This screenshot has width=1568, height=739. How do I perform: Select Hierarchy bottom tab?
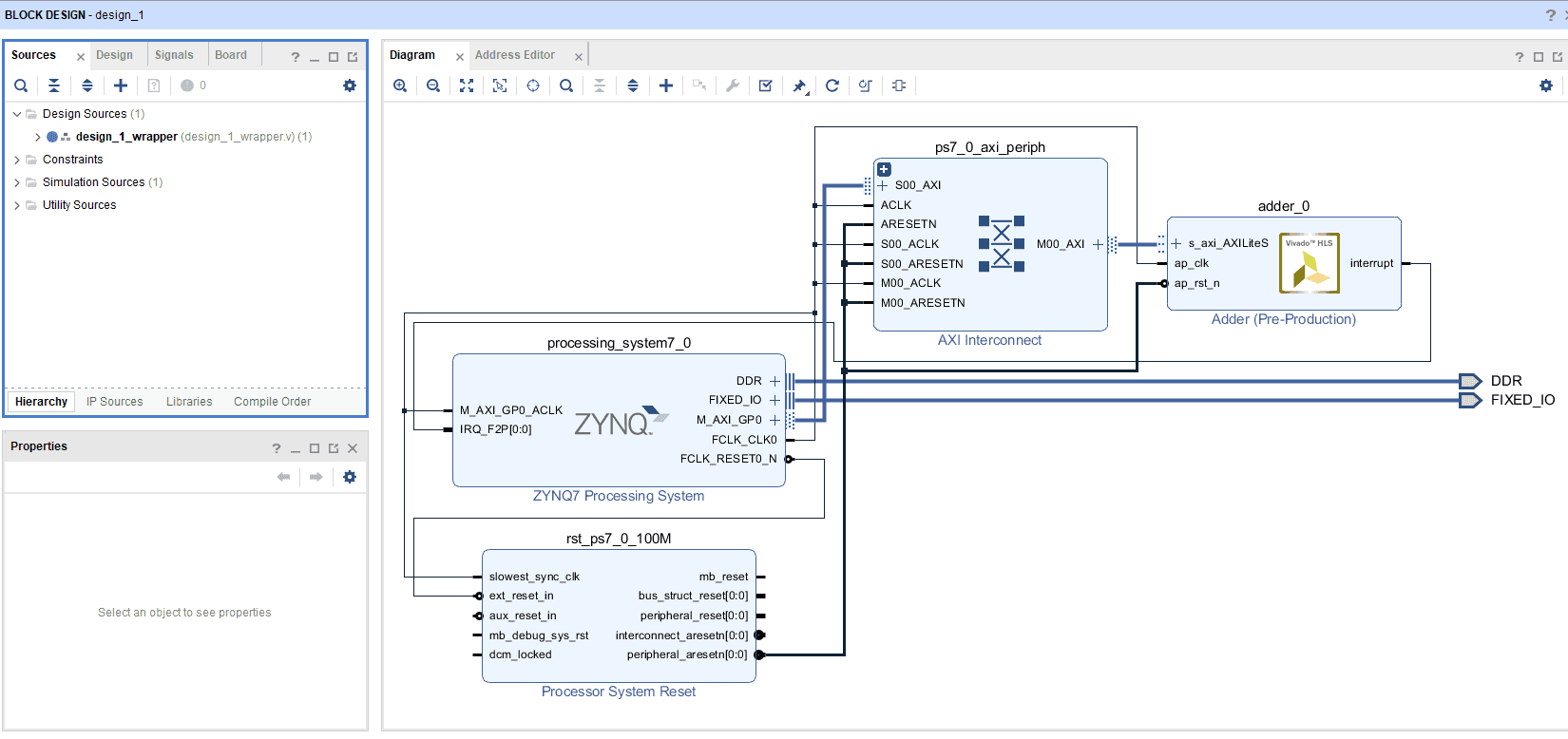coord(42,402)
